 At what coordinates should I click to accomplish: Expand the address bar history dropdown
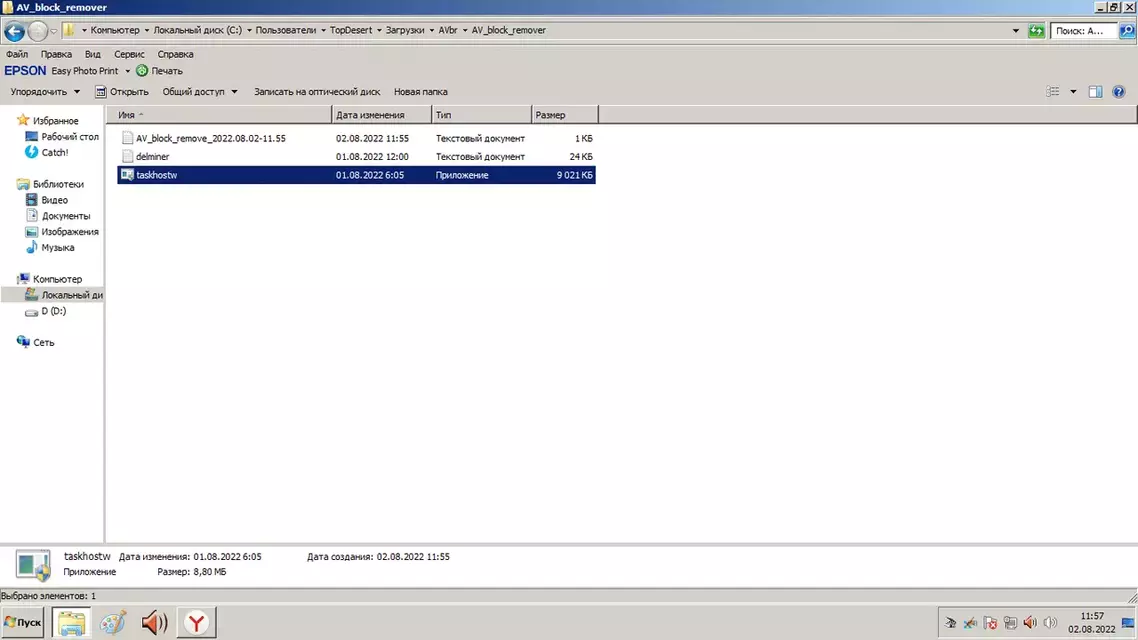tap(1017, 31)
